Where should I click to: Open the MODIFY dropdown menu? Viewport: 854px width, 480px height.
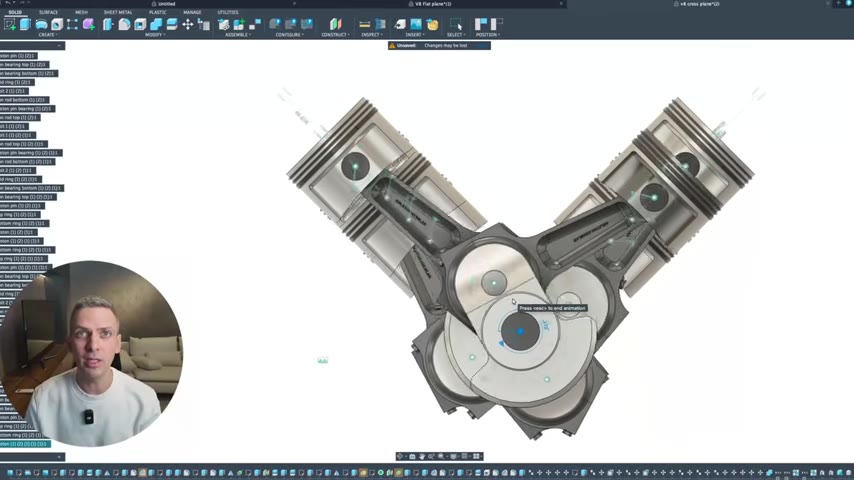click(x=155, y=35)
